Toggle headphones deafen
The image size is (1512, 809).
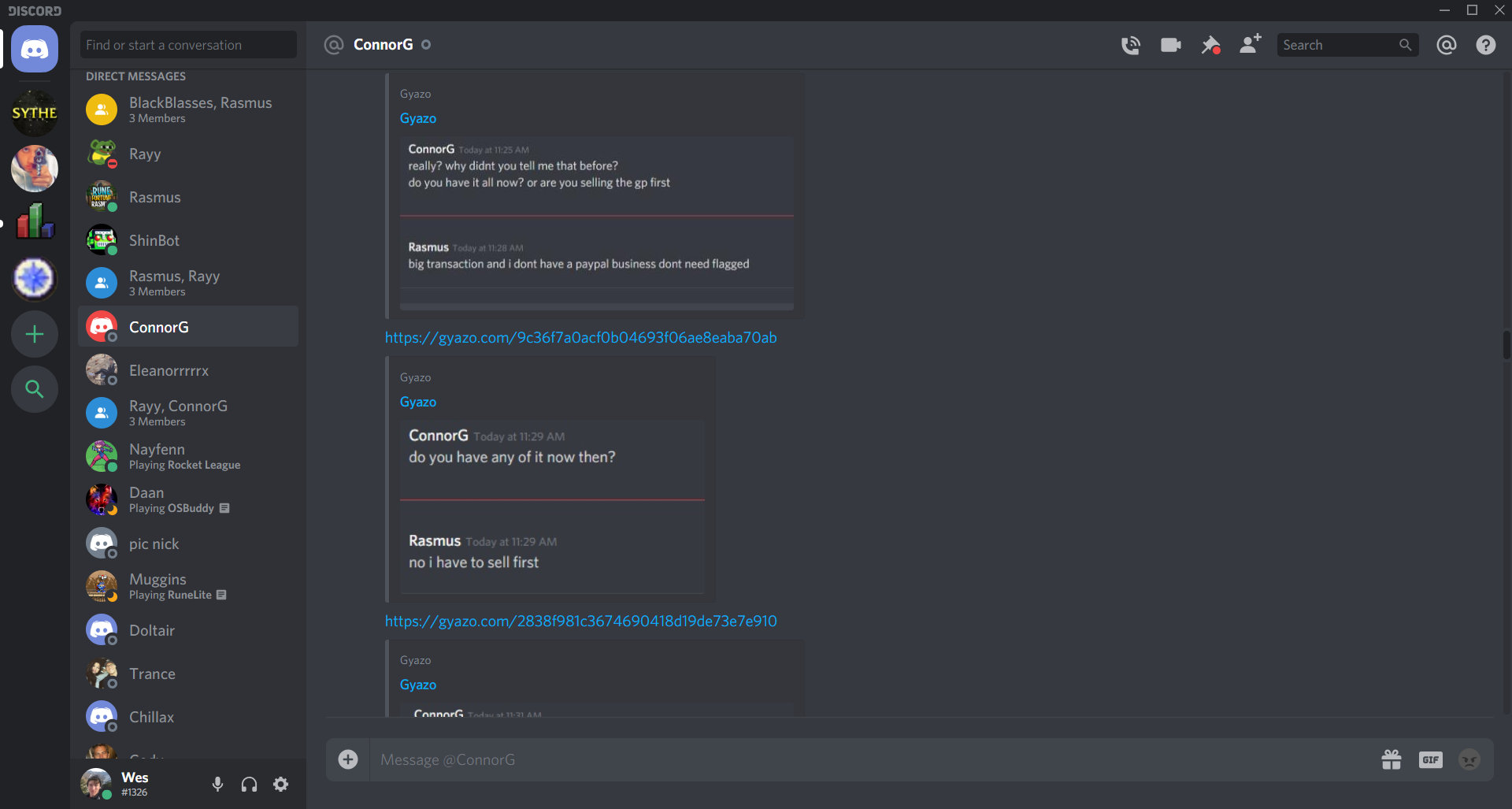249,784
